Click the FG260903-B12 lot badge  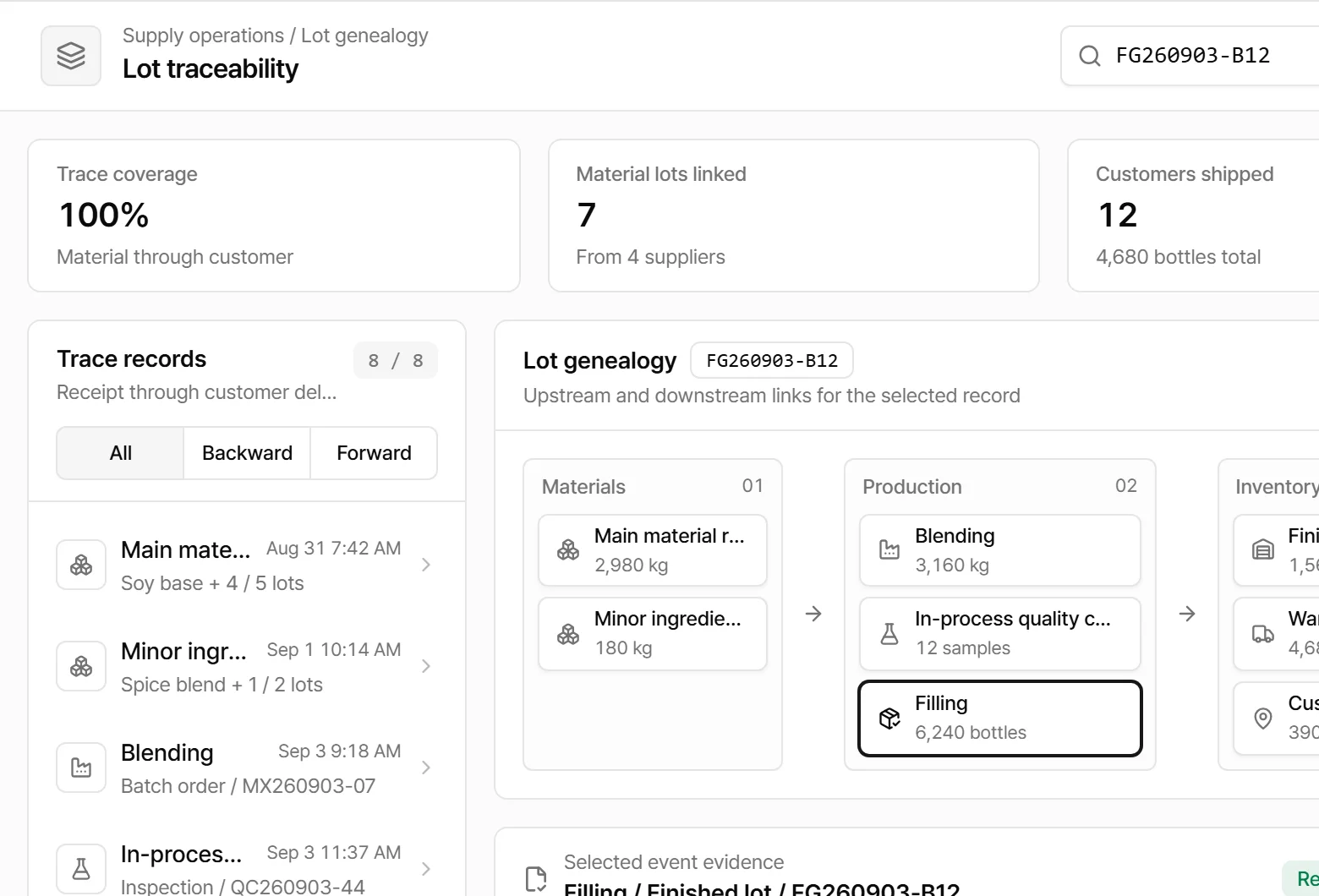pyautogui.click(x=772, y=361)
